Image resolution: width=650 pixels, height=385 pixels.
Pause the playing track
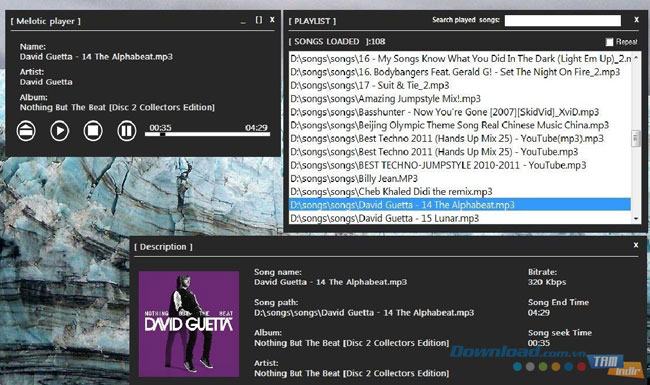pyautogui.click(x=126, y=131)
